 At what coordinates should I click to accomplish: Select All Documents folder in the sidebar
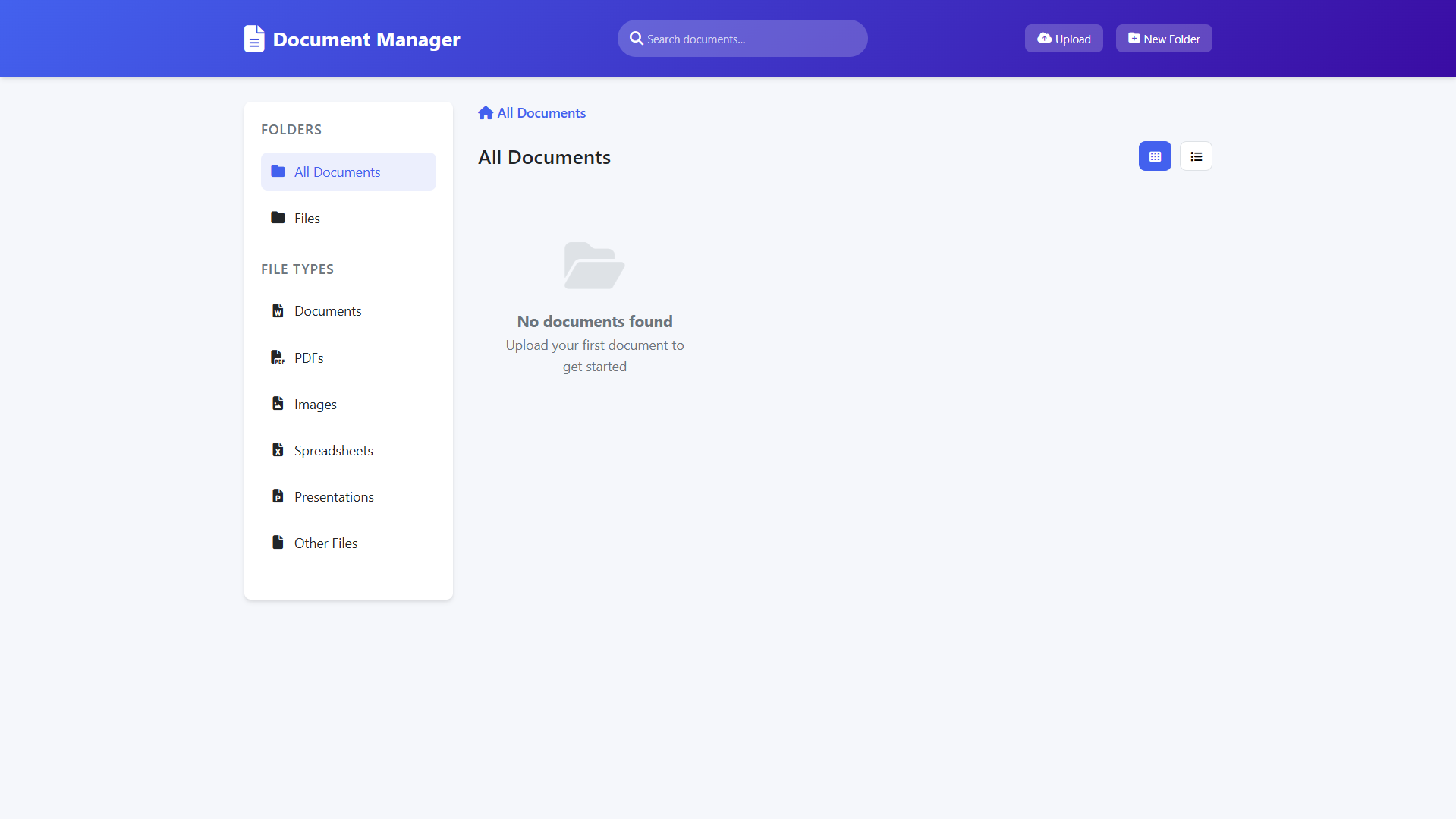(348, 172)
